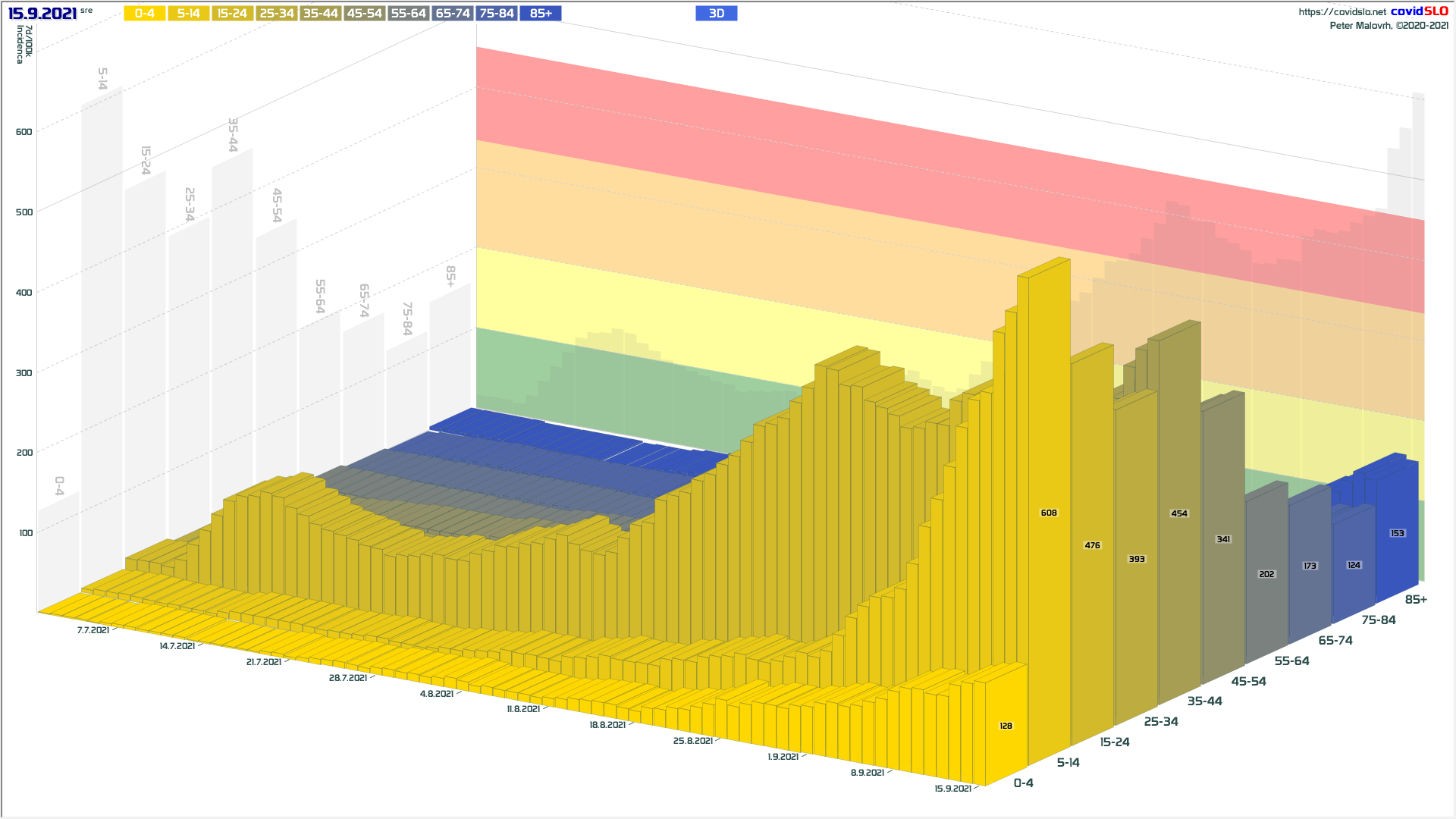Image resolution: width=1456 pixels, height=819 pixels.
Task: Click the 608 value label on the 5-14 bar
Action: pos(1049,513)
